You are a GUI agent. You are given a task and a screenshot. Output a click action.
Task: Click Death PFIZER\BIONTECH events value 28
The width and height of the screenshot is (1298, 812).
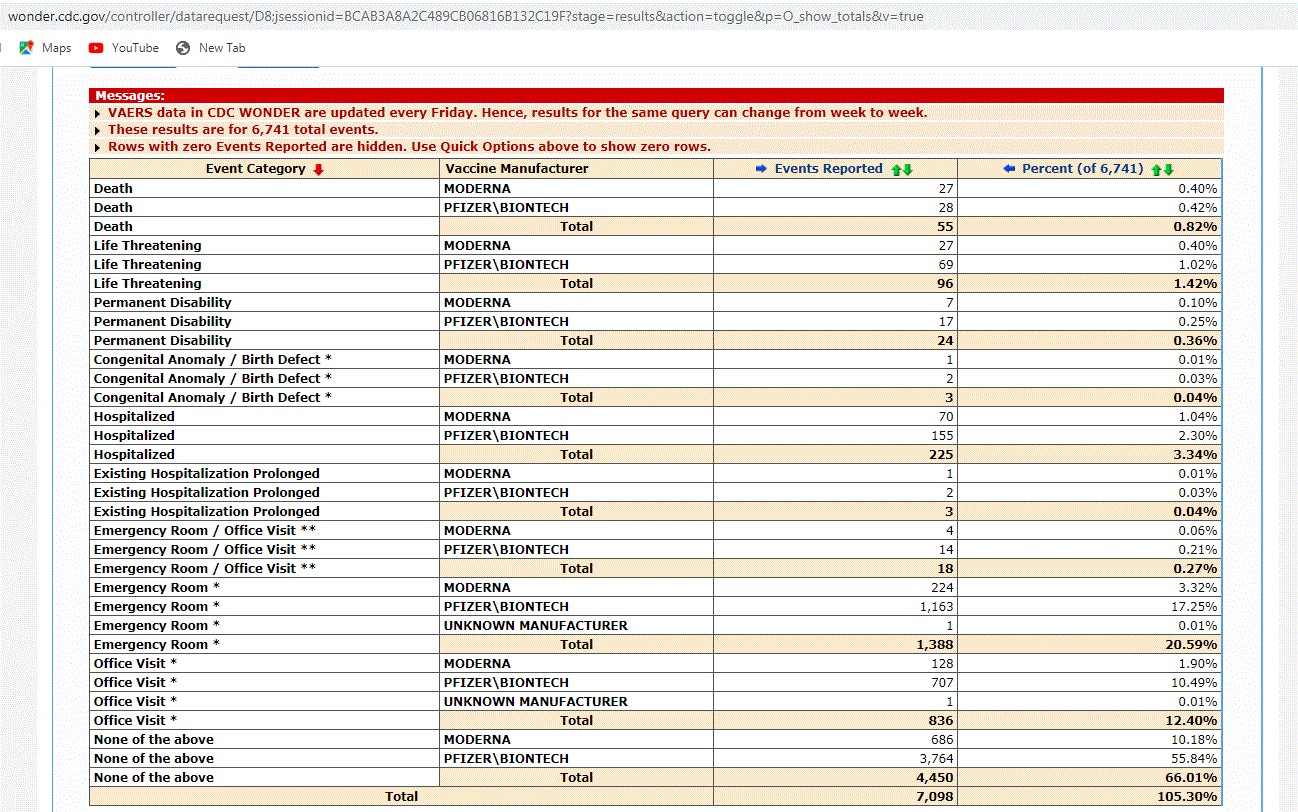coord(945,207)
